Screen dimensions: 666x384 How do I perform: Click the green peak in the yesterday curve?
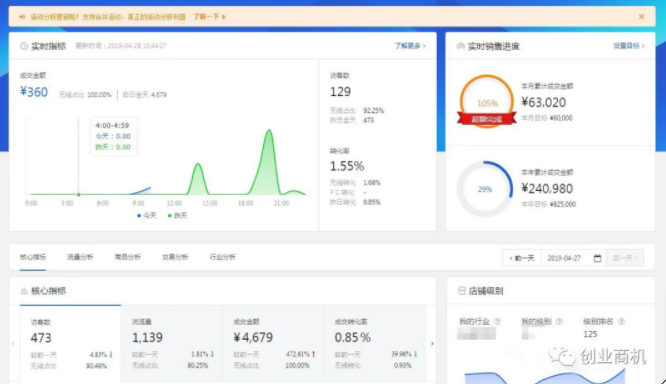(269, 130)
